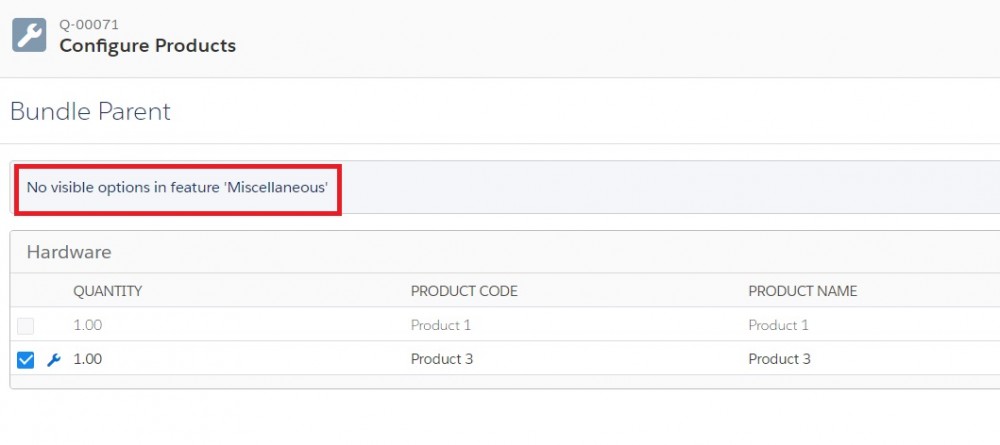This screenshot has height=445, width=1000.
Task: Click the Configure Products wrench icon
Action: point(29,35)
